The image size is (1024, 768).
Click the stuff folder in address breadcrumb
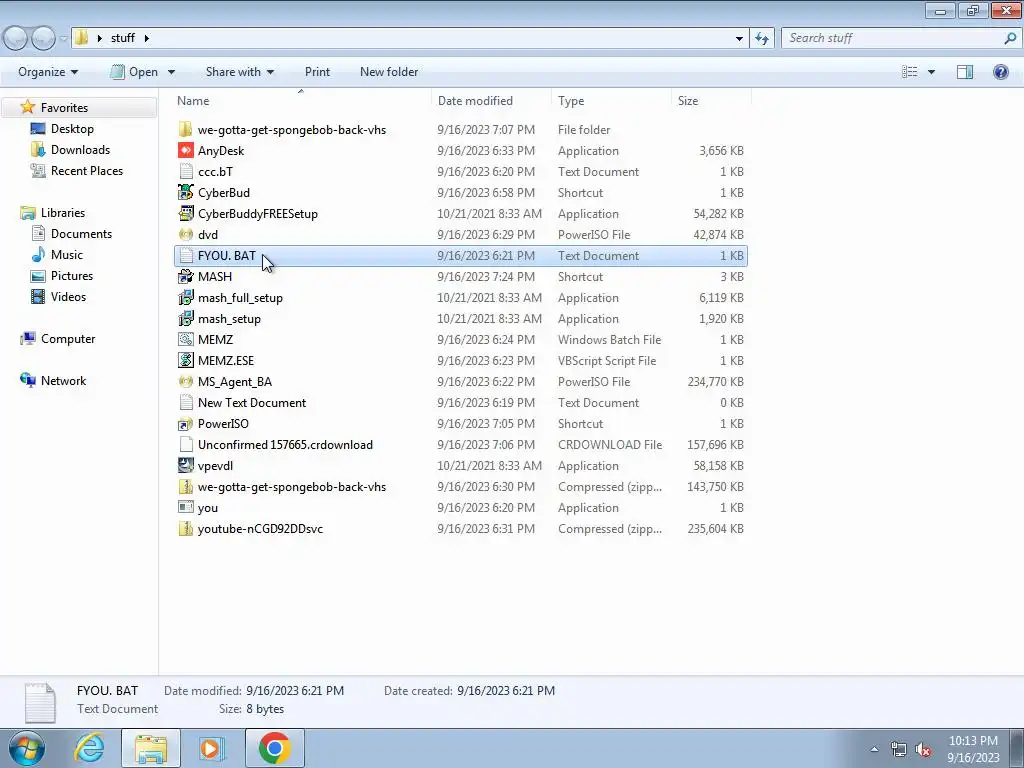(123, 39)
